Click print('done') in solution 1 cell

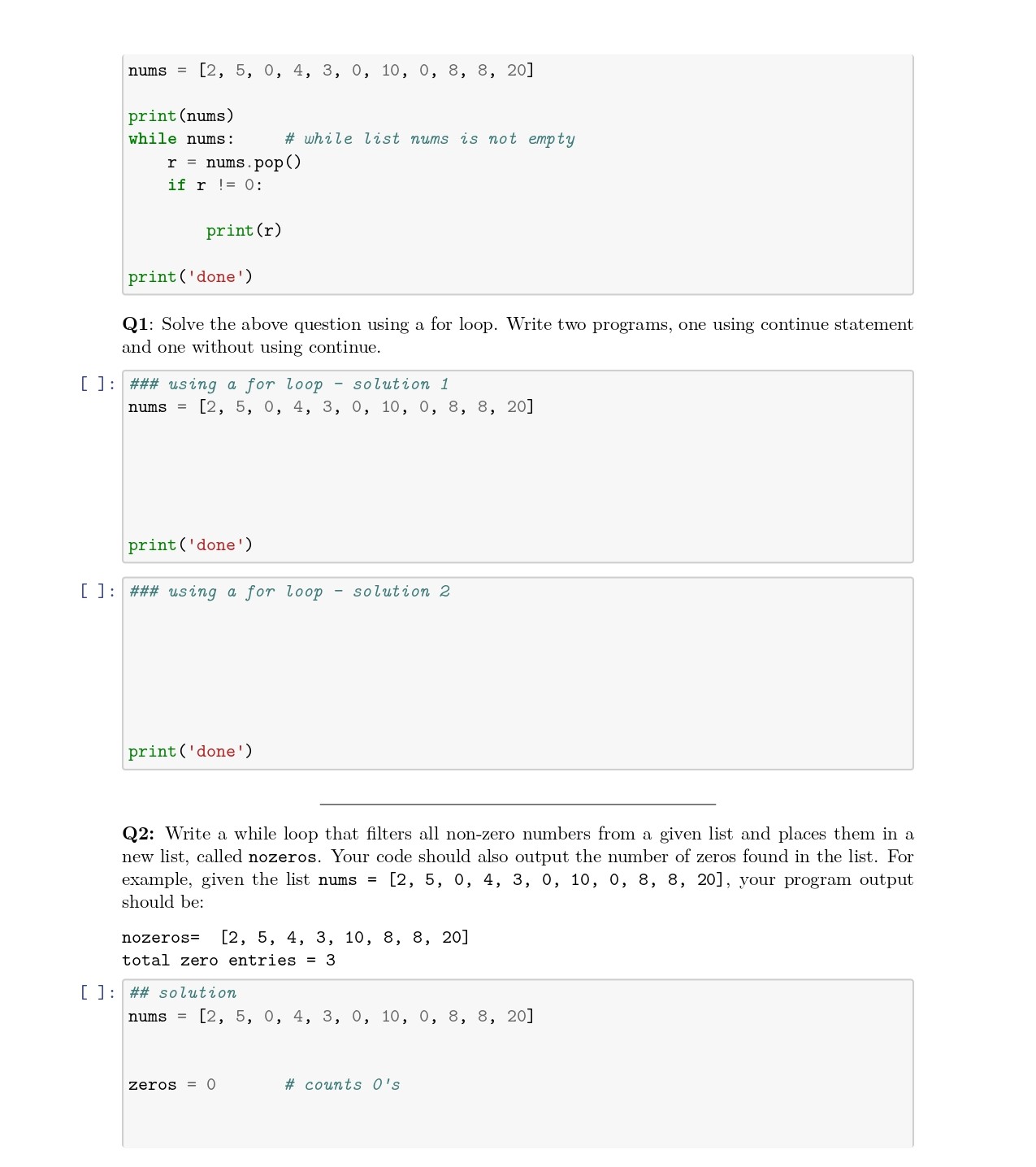coord(190,545)
